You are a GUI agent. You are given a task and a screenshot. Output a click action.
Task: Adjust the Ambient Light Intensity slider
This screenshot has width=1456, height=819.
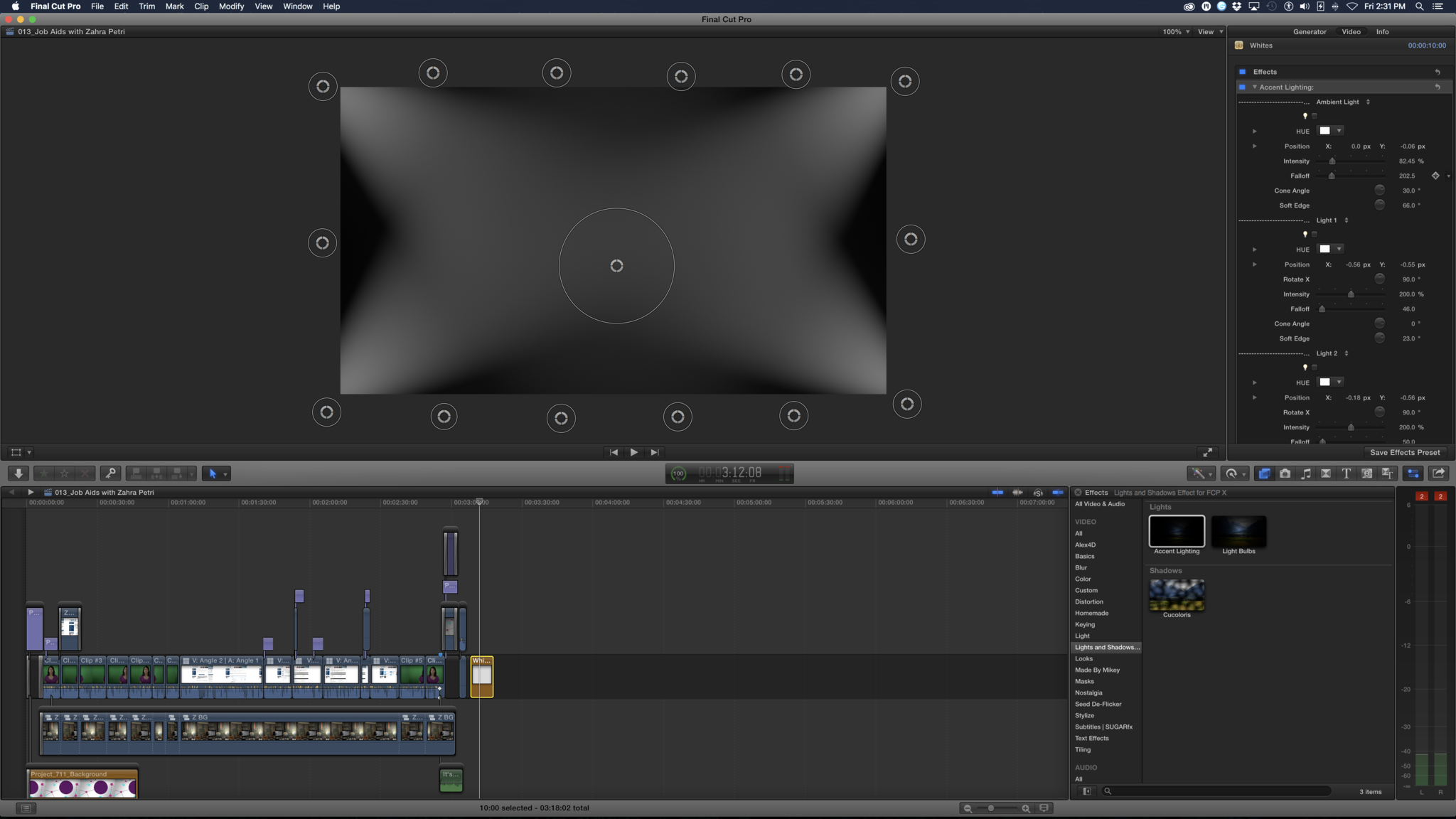pos(1332,161)
